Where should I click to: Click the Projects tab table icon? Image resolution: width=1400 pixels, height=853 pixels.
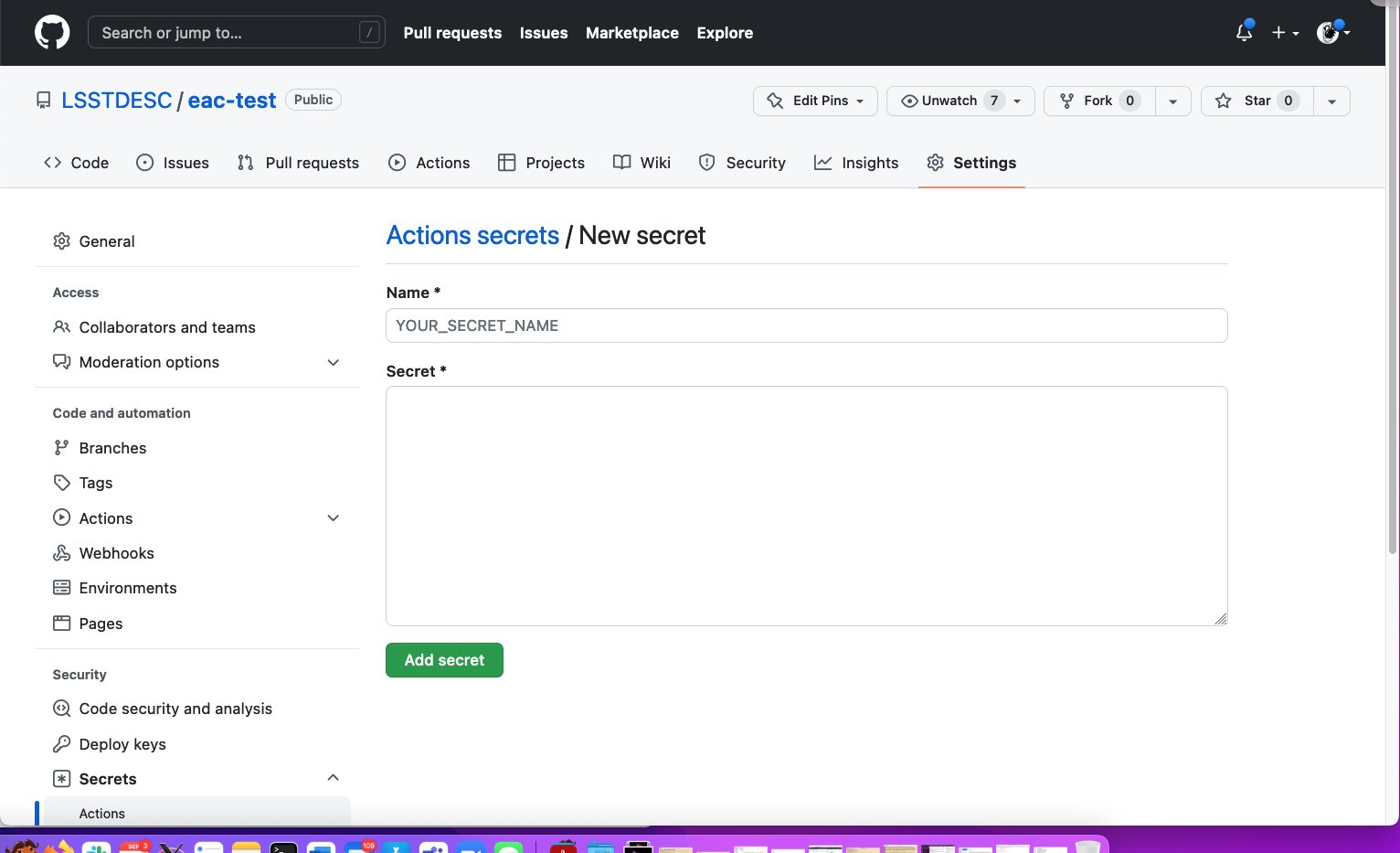coord(506,163)
